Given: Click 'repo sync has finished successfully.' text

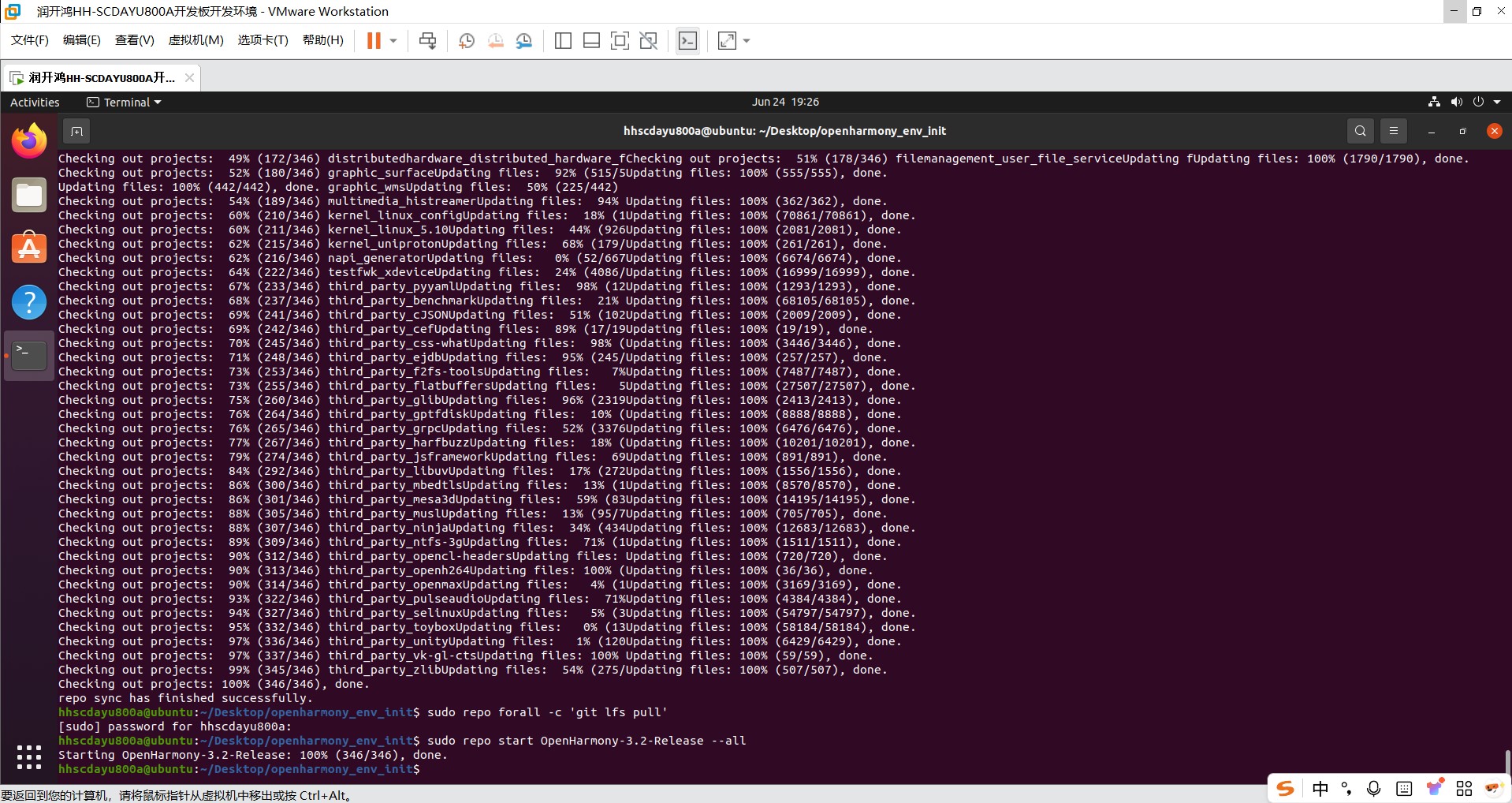Looking at the screenshot, I should coord(185,698).
